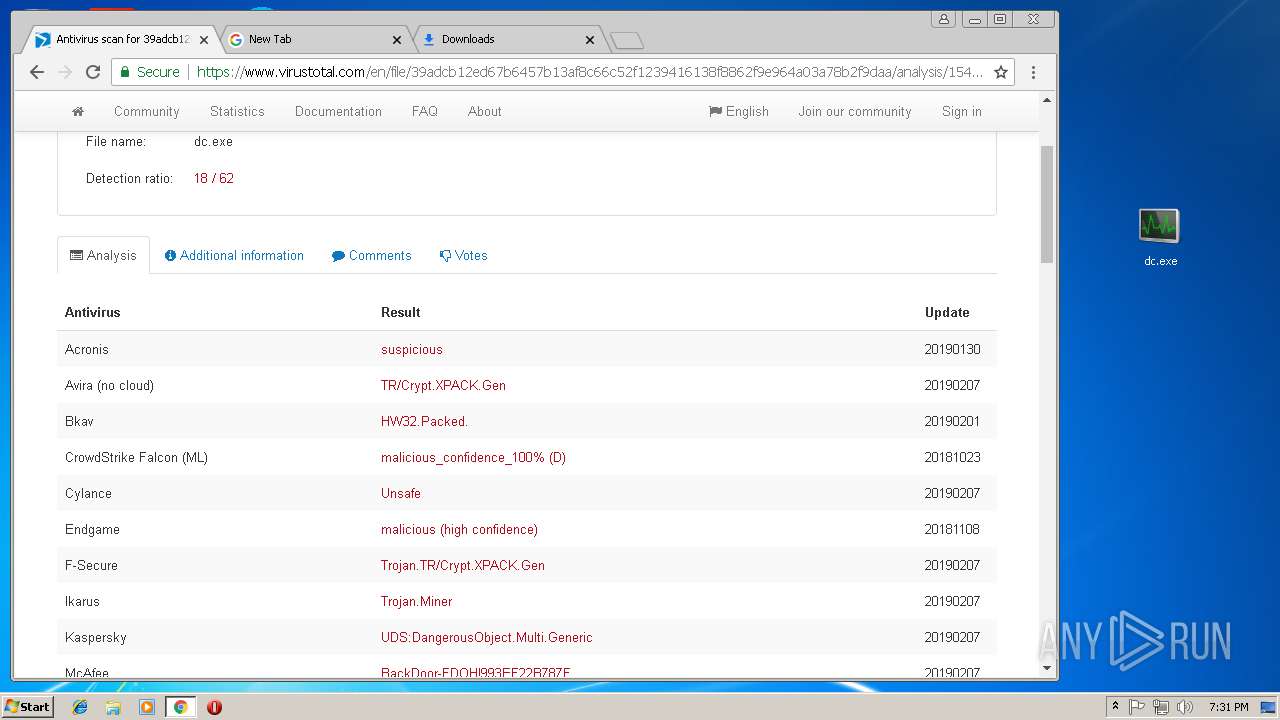
Task: Click the Antivirus column header
Action: [92, 313]
